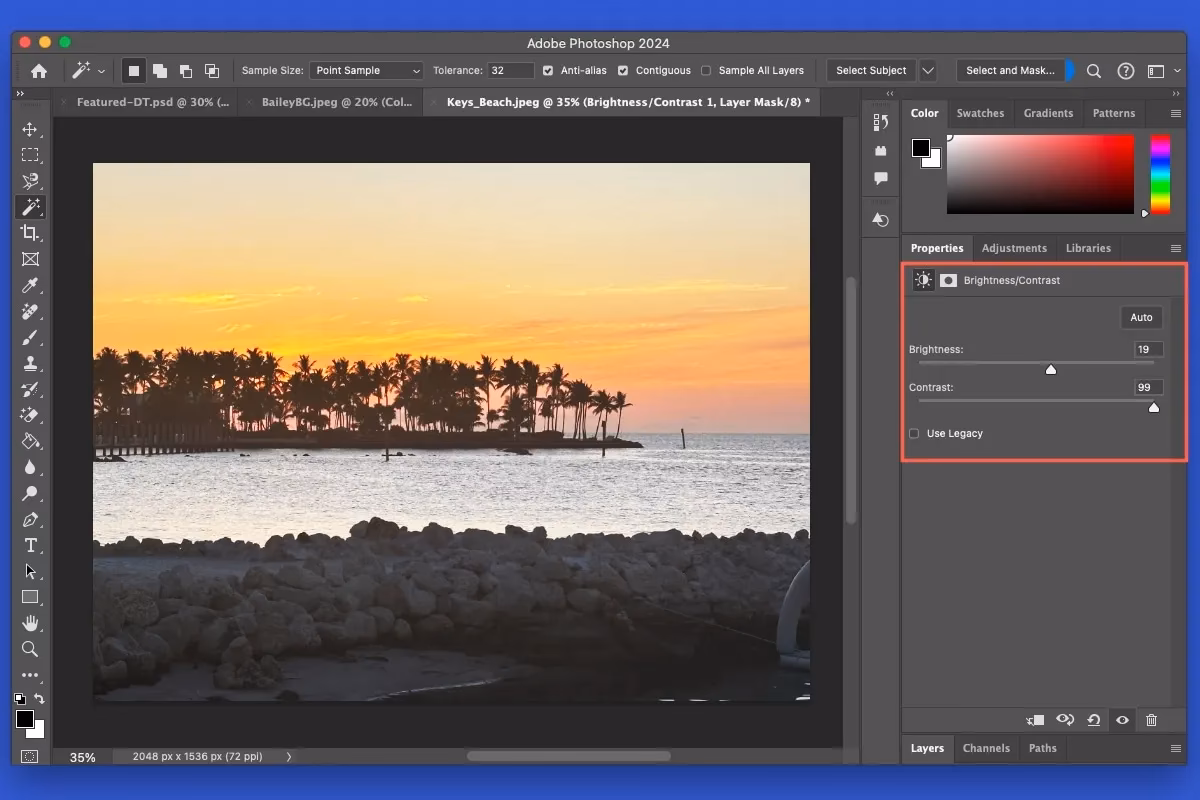Image resolution: width=1200 pixels, height=800 pixels.
Task: Open the Swatches panel tab
Action: tap(980, 113)
